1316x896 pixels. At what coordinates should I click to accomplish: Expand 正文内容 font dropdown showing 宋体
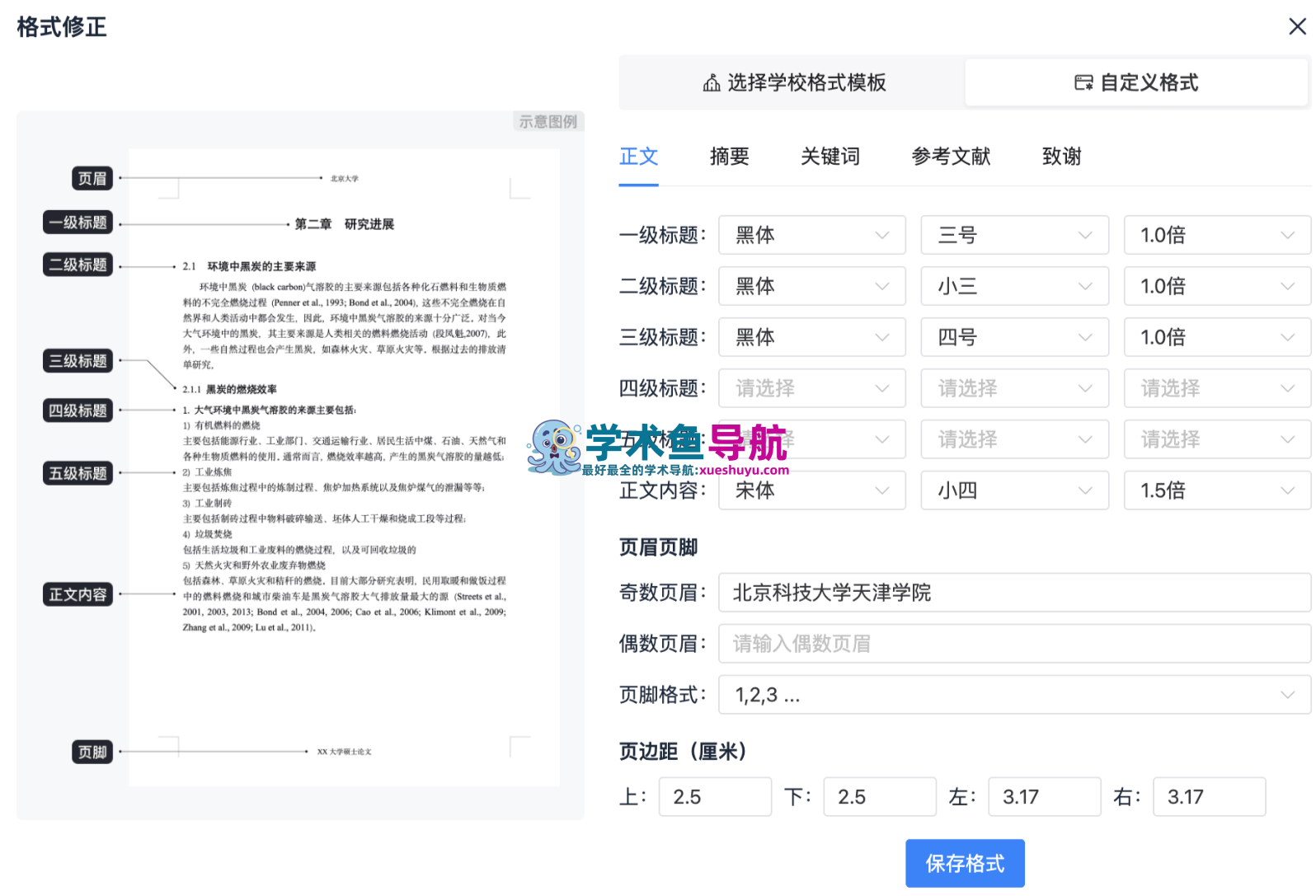tap(811, 491)
